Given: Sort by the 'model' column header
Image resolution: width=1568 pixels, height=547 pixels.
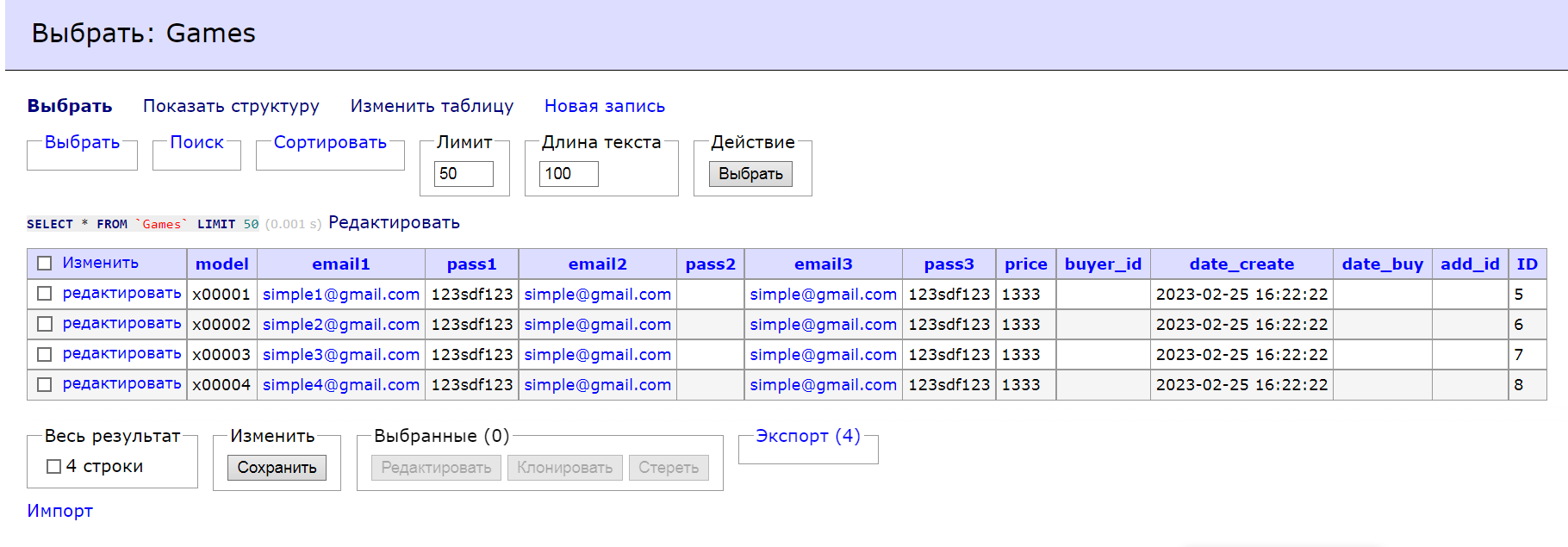Looking at the screenshot, I should pos(221,264).
